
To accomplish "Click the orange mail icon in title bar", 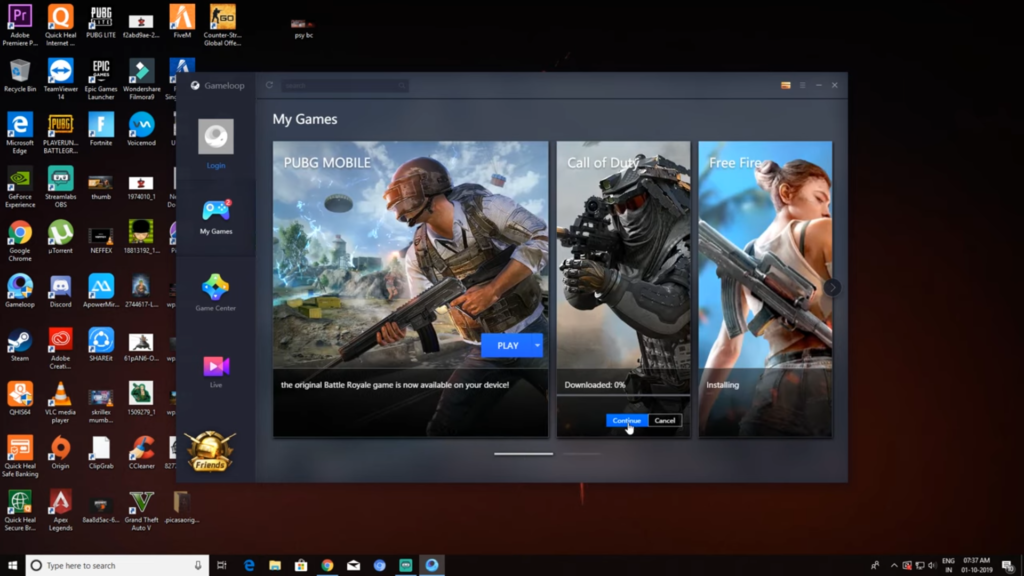I will [x=786, y=85].
